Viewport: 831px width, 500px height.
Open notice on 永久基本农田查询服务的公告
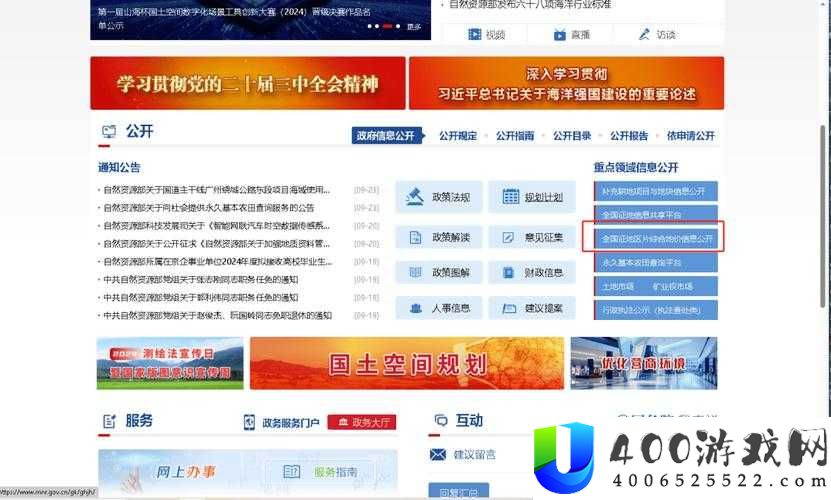click(x=209, y=207)
